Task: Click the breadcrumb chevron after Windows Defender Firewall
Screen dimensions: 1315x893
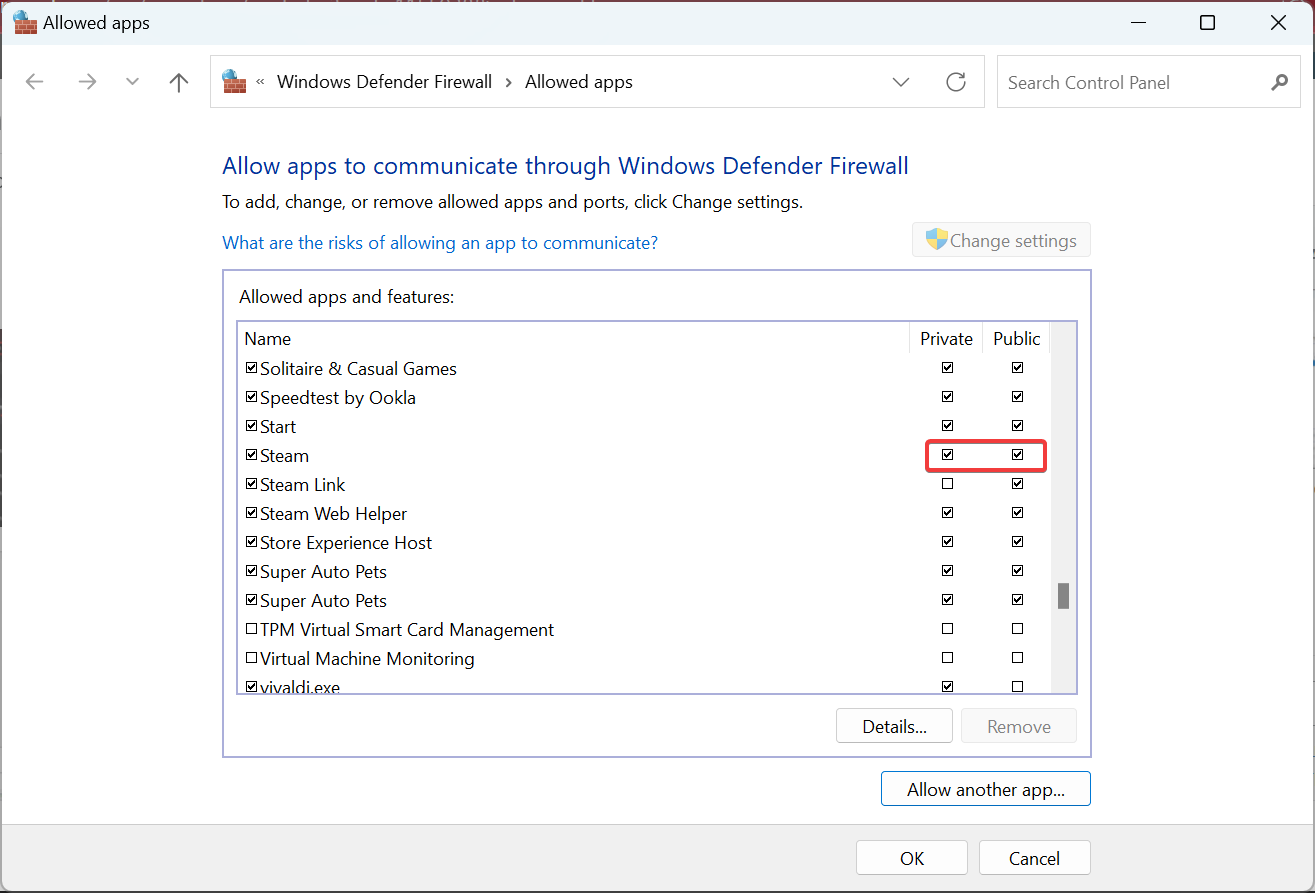Action: pos(509,82)
